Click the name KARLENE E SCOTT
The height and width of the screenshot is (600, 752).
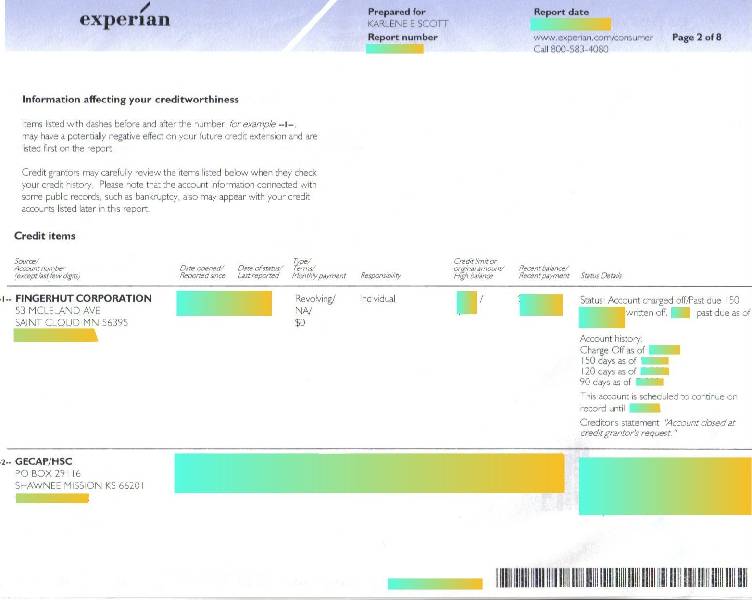tap(408, 24)
